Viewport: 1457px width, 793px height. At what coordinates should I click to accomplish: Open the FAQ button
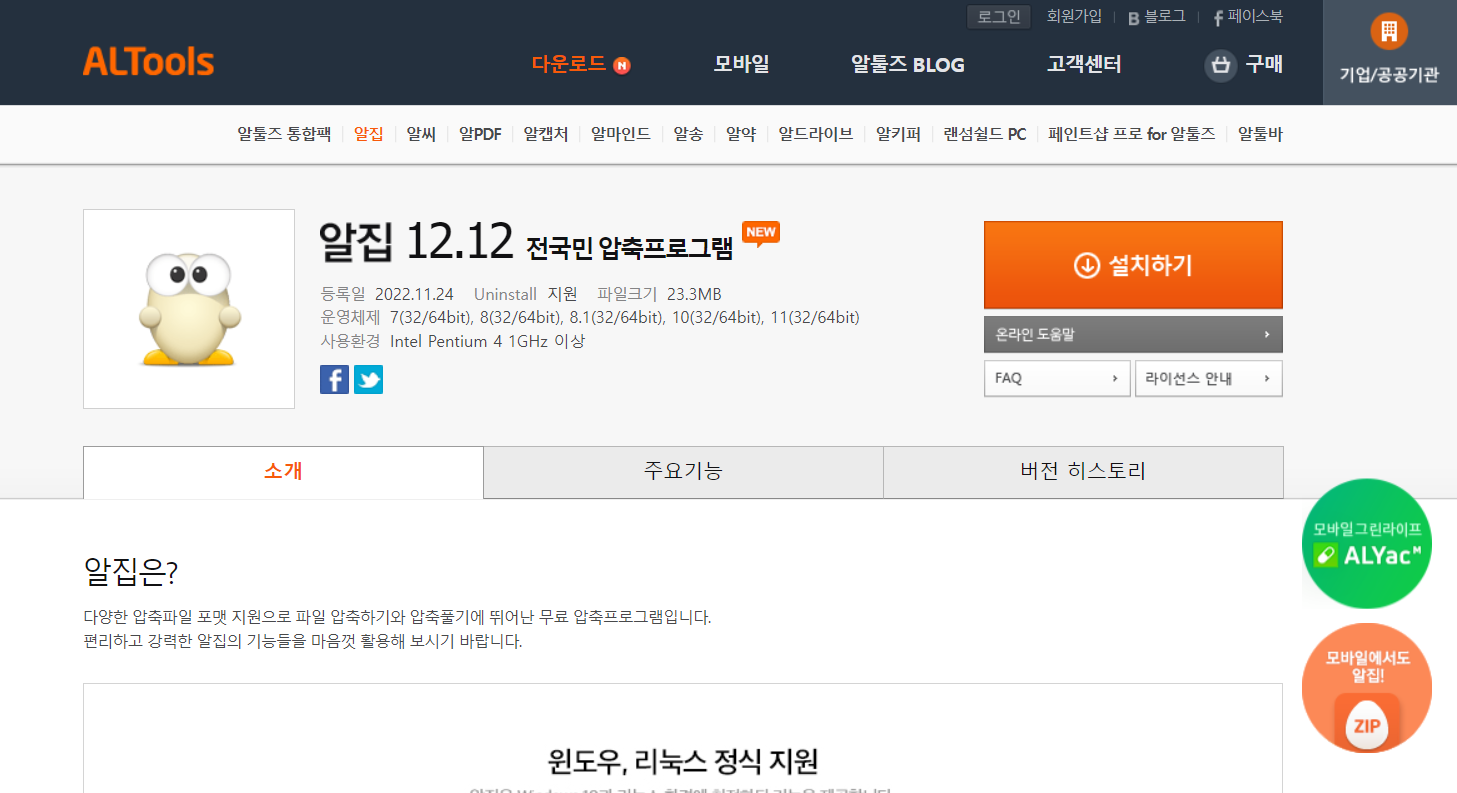(x=1057, y=379)
